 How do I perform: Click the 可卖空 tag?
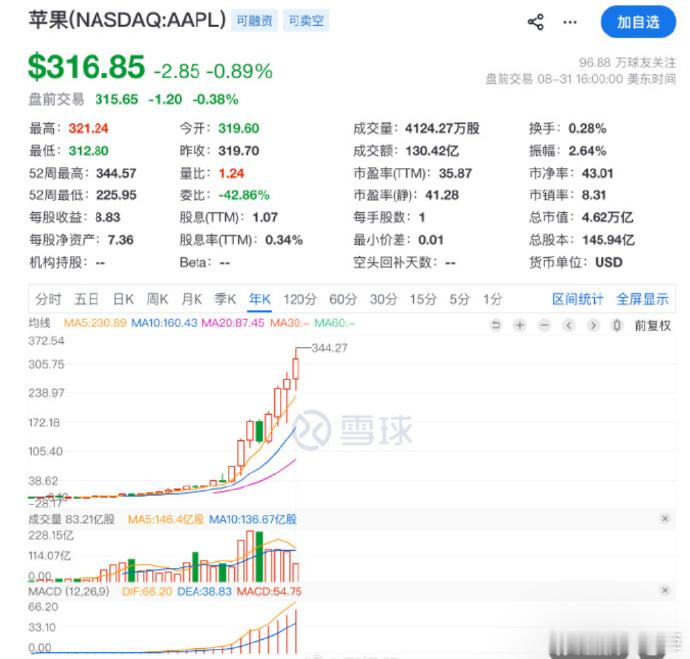[306, 21]
